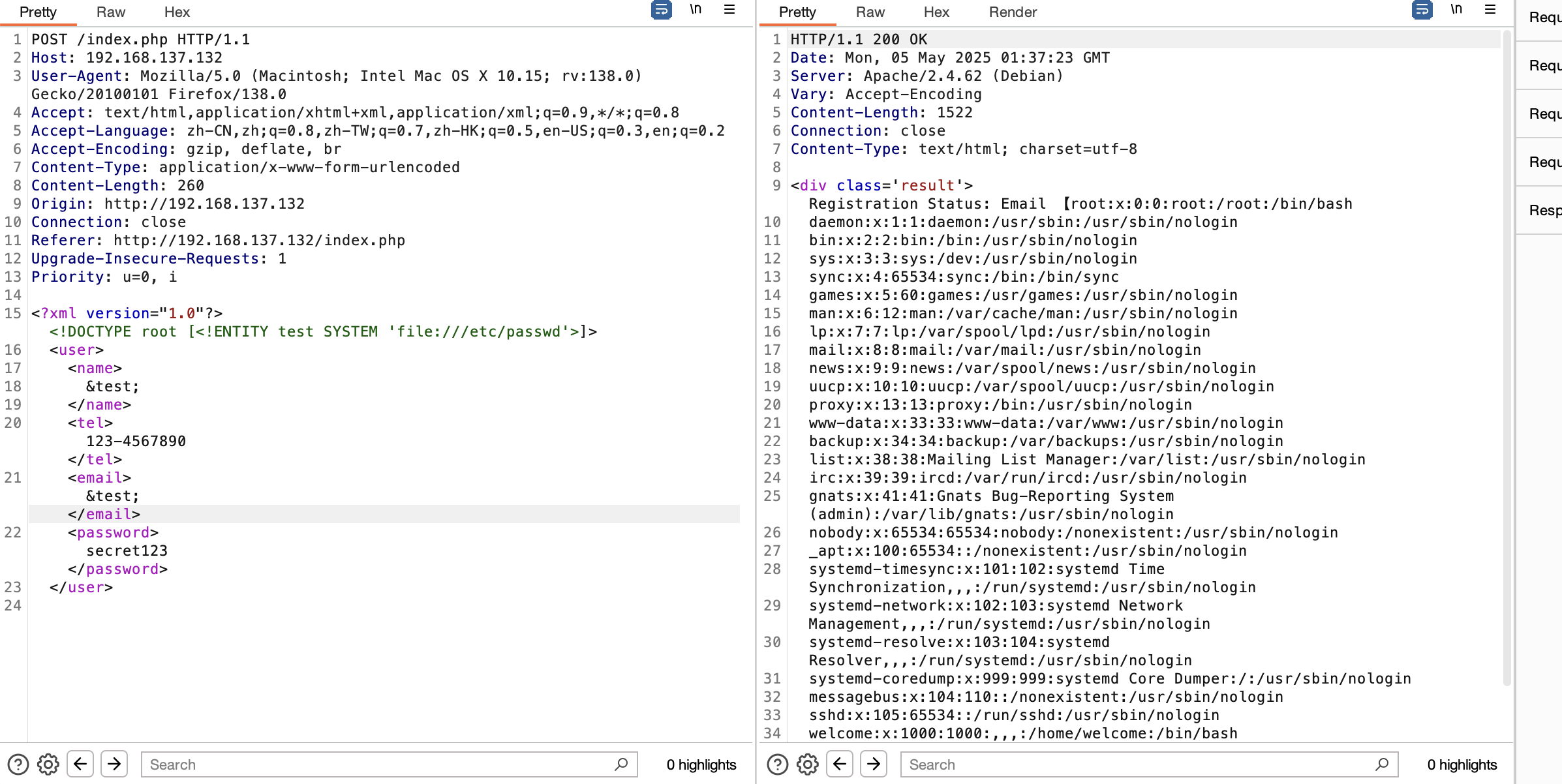
Task: Click the 'Accept-Encoding' request header
Action: click(186, 149)
